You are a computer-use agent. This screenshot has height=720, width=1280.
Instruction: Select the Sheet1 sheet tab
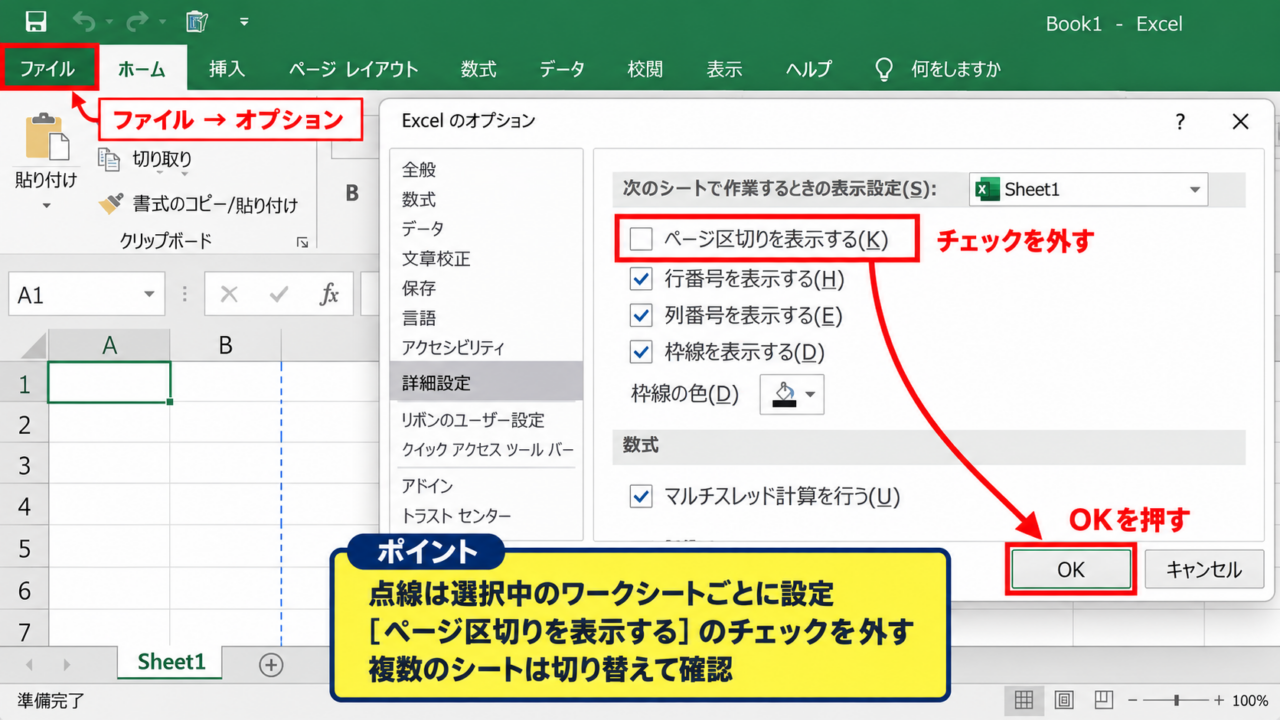[x=171, y=662]
